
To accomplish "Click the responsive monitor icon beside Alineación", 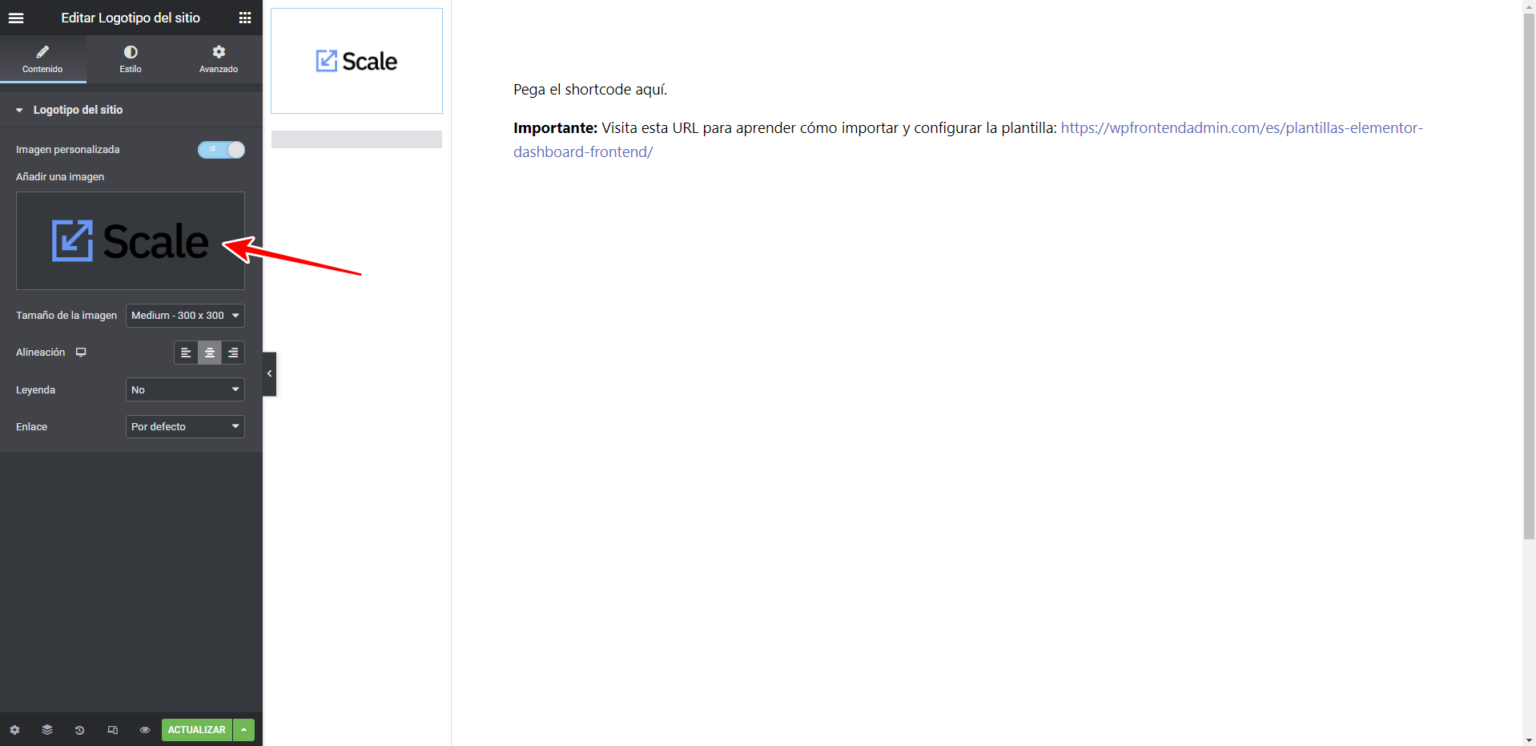I will click(x=81, y=352).
